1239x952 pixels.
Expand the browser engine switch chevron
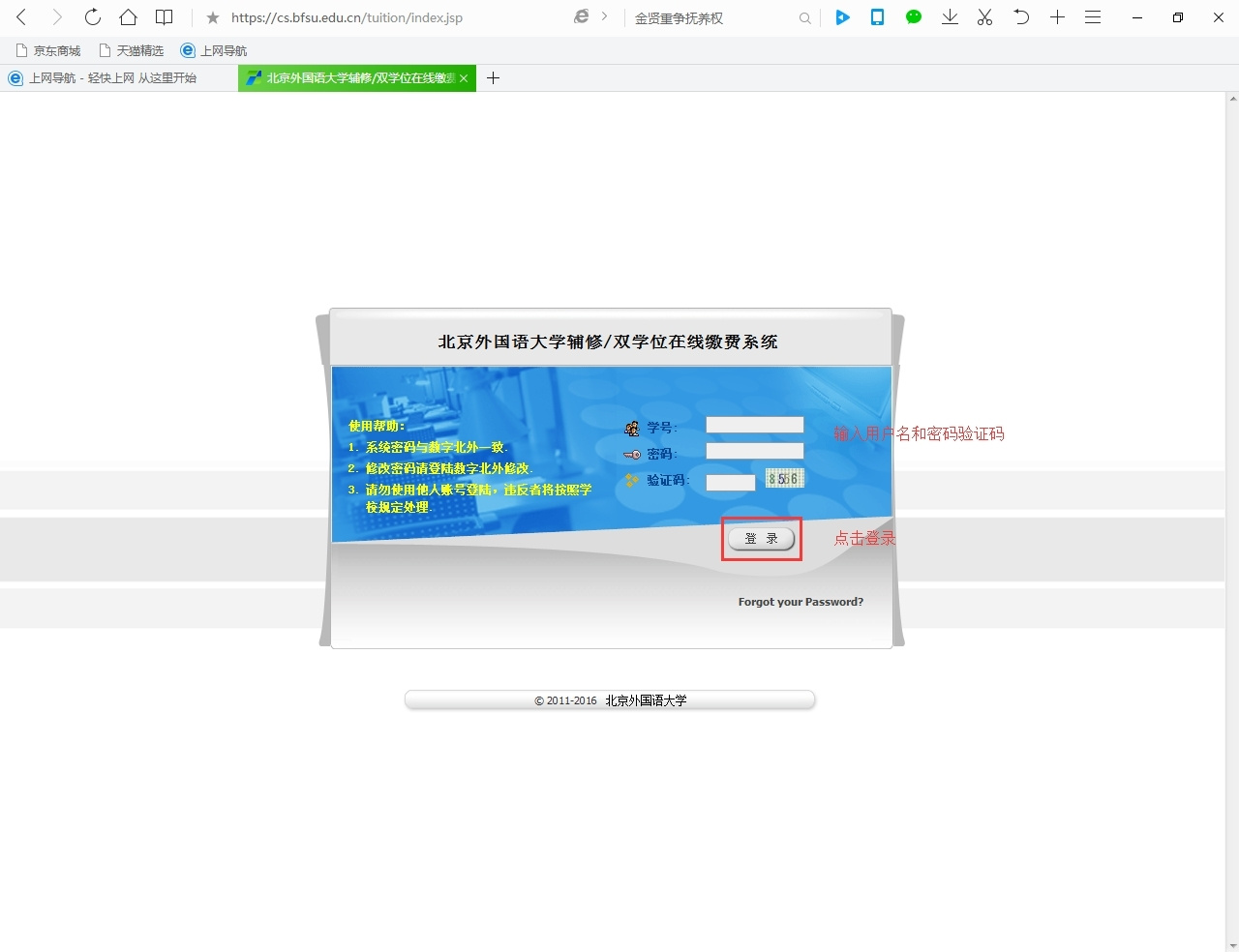pos(605,16)
